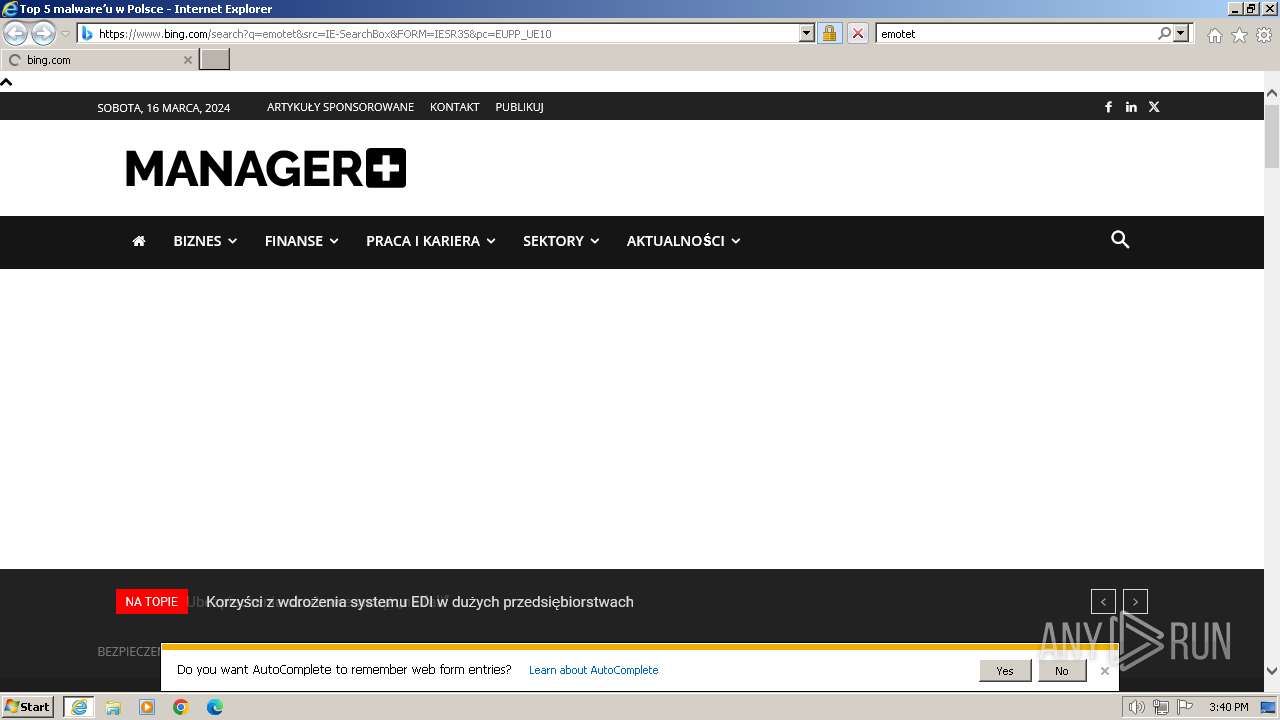
Task: Run search with magnifier icon in search box
Action: [x=1164, y=33]
